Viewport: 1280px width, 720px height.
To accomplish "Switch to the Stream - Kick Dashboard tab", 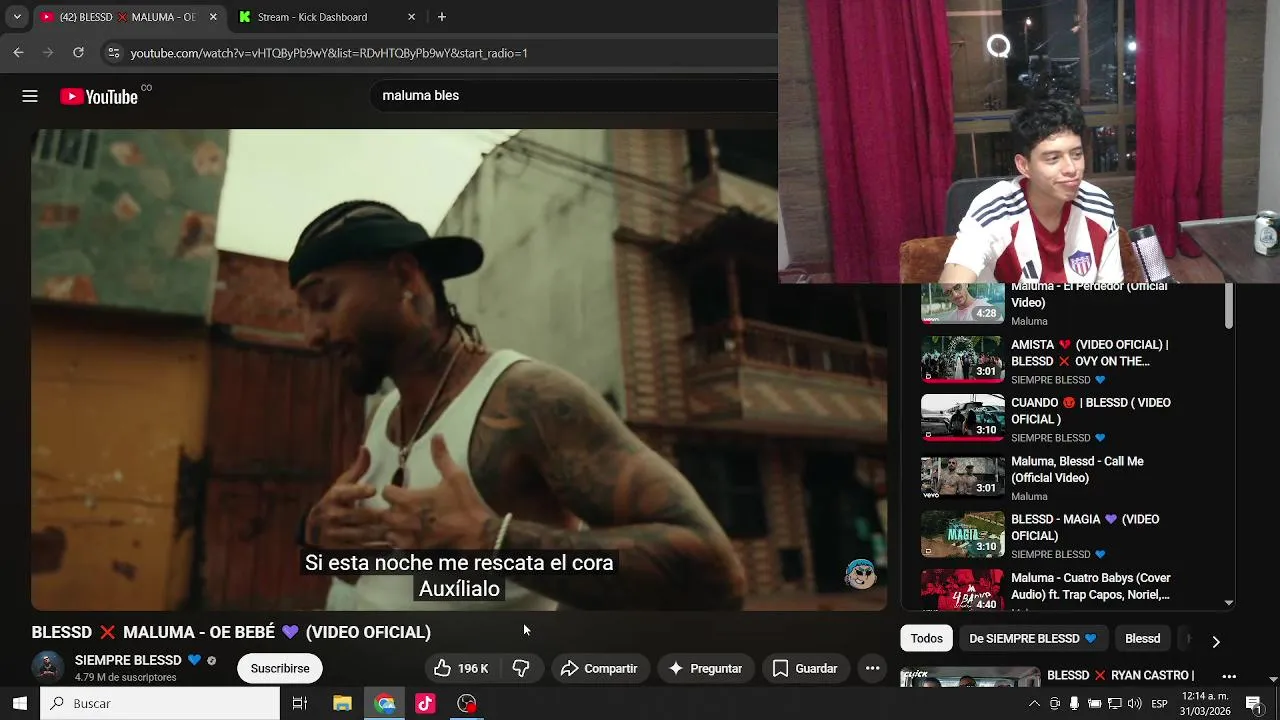I will 327,17.
